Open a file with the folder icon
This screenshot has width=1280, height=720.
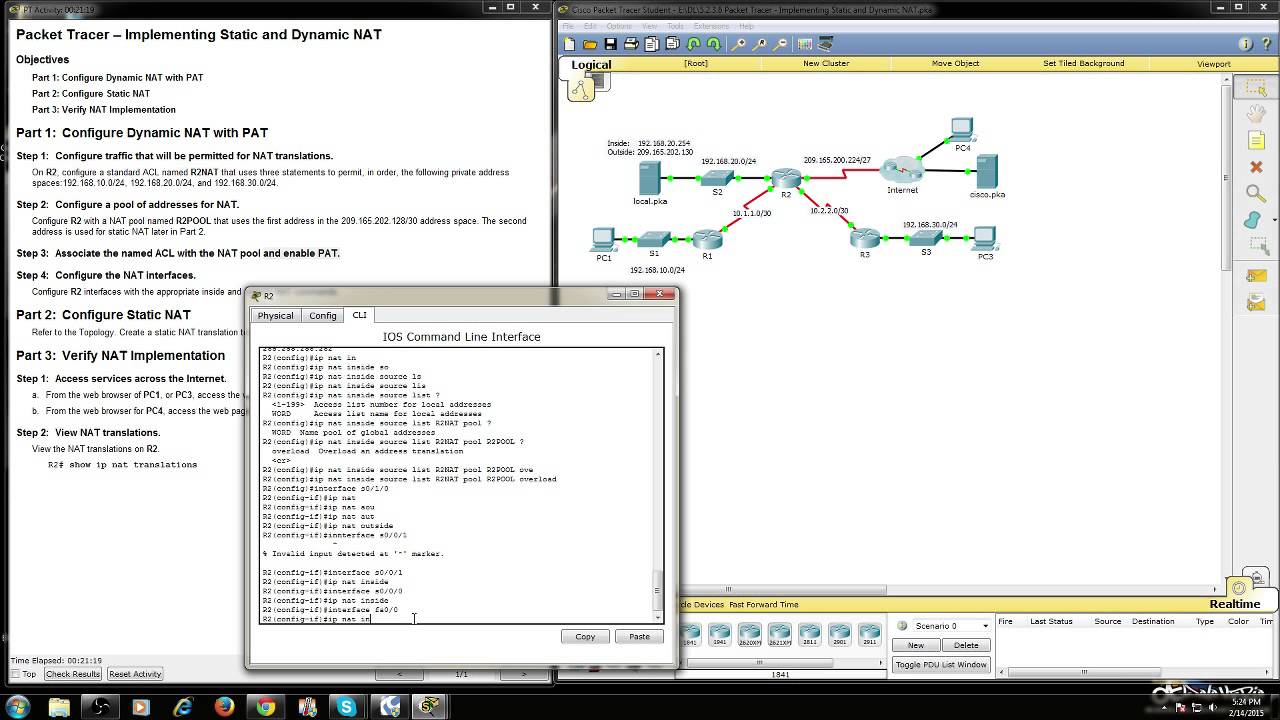click(590, 44)
